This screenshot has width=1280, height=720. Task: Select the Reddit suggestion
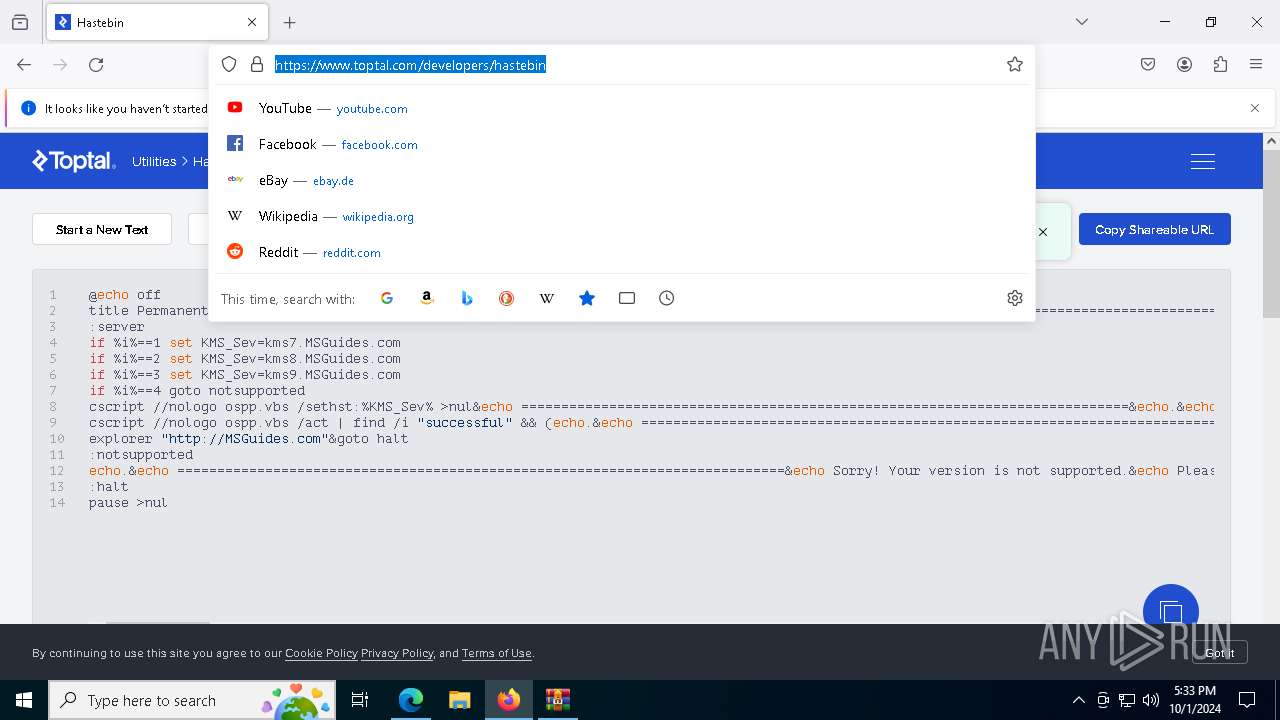click(x=622, y=252)
